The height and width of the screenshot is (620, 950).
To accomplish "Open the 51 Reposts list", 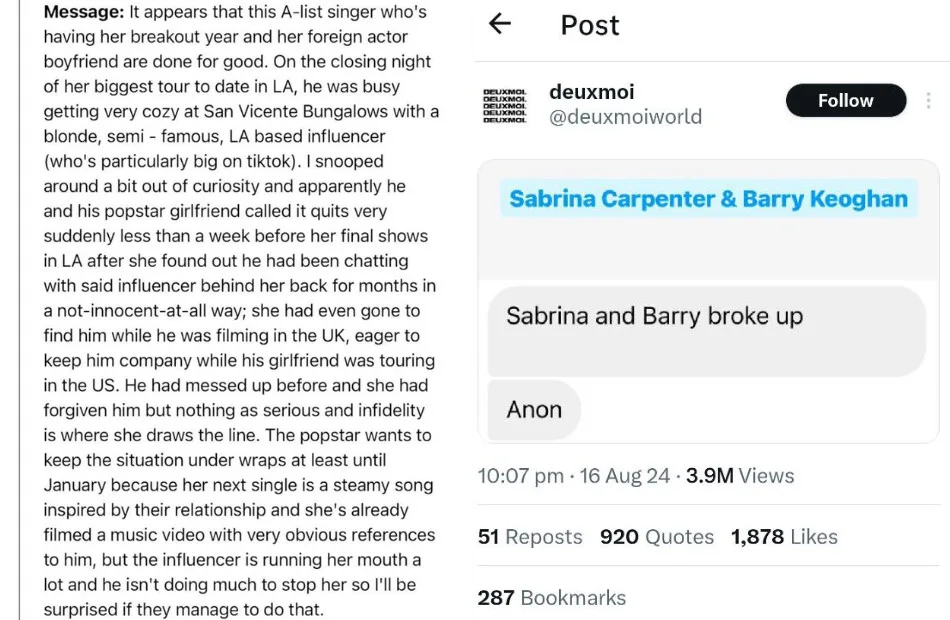I will pyautogui.click(x=530, y=537).
